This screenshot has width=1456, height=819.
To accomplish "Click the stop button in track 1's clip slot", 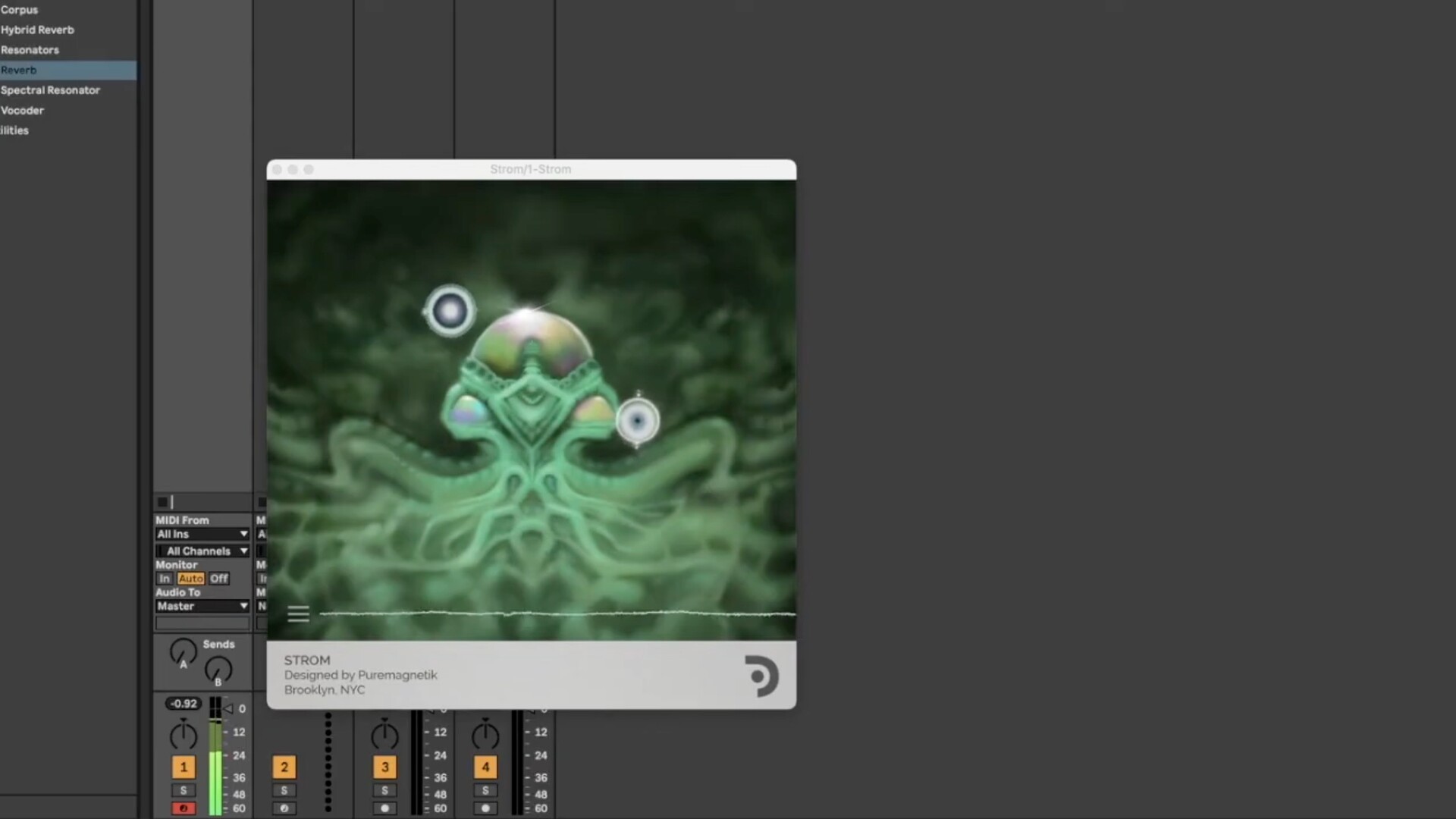I will [162, 502].
